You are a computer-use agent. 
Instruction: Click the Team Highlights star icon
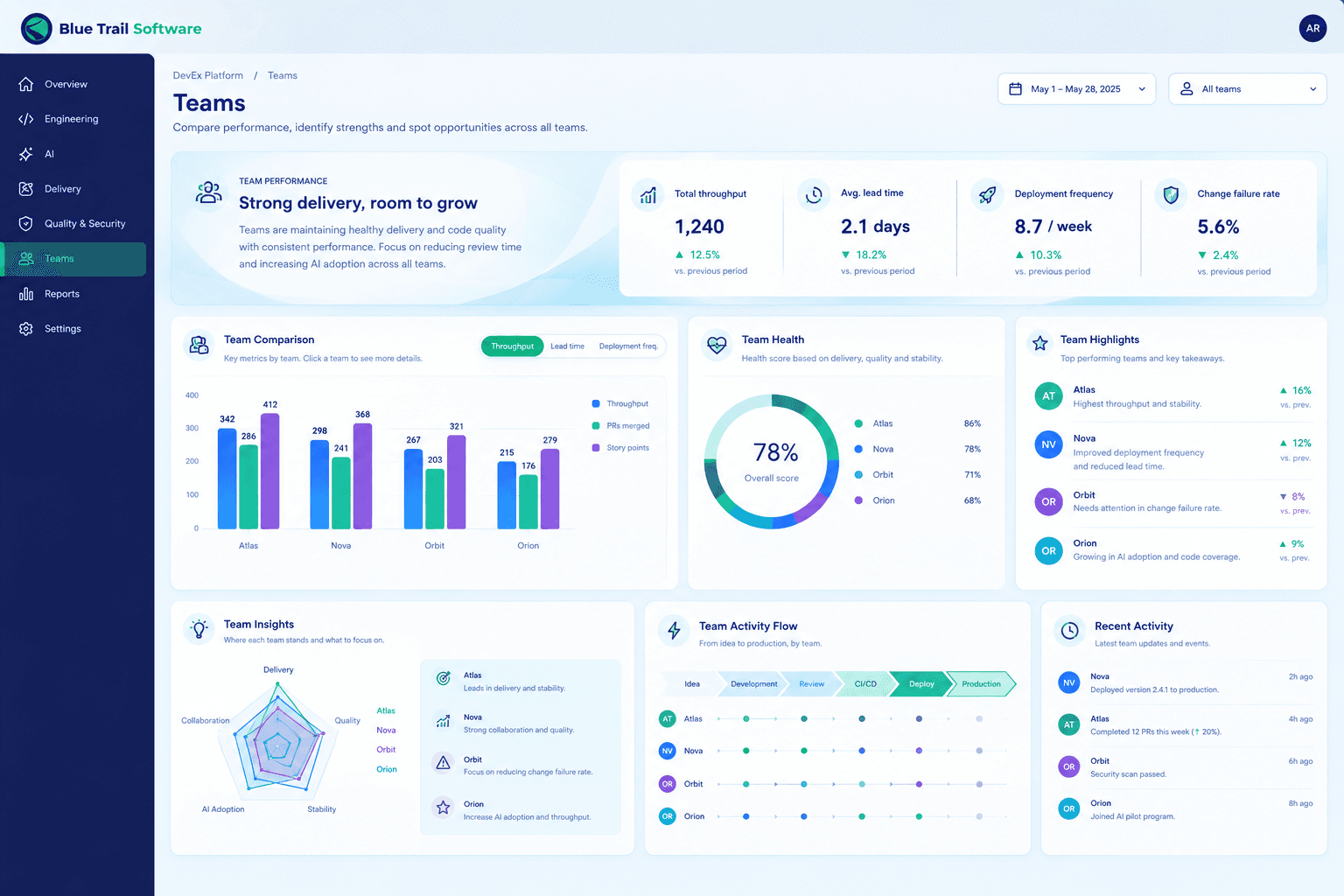pos(1040,344)
